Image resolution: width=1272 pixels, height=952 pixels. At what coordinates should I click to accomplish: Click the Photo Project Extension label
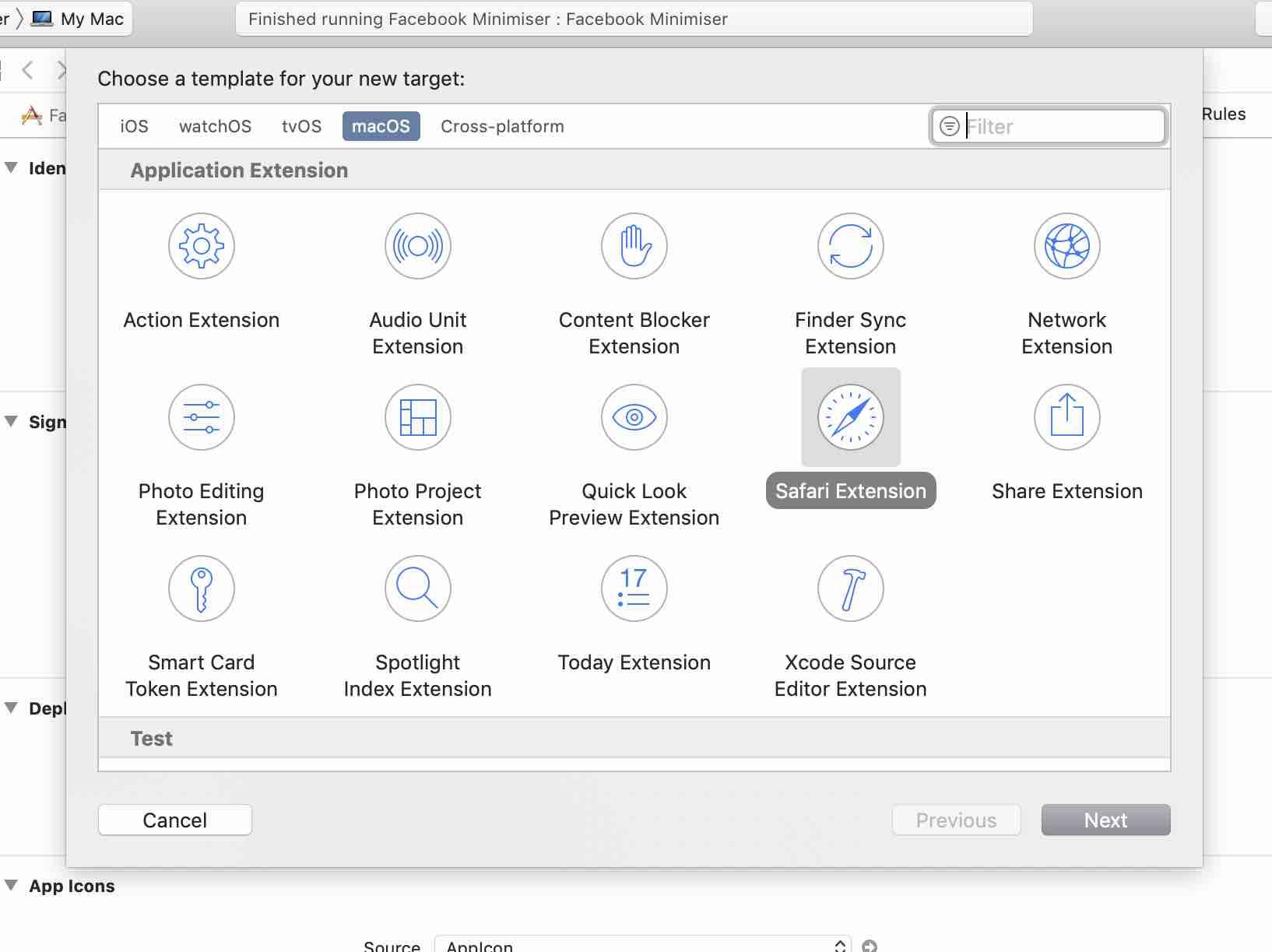coord(418,504)
